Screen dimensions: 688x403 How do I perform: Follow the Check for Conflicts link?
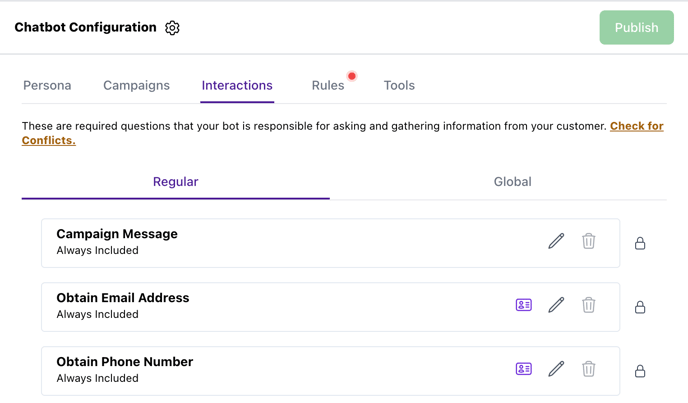636,127
